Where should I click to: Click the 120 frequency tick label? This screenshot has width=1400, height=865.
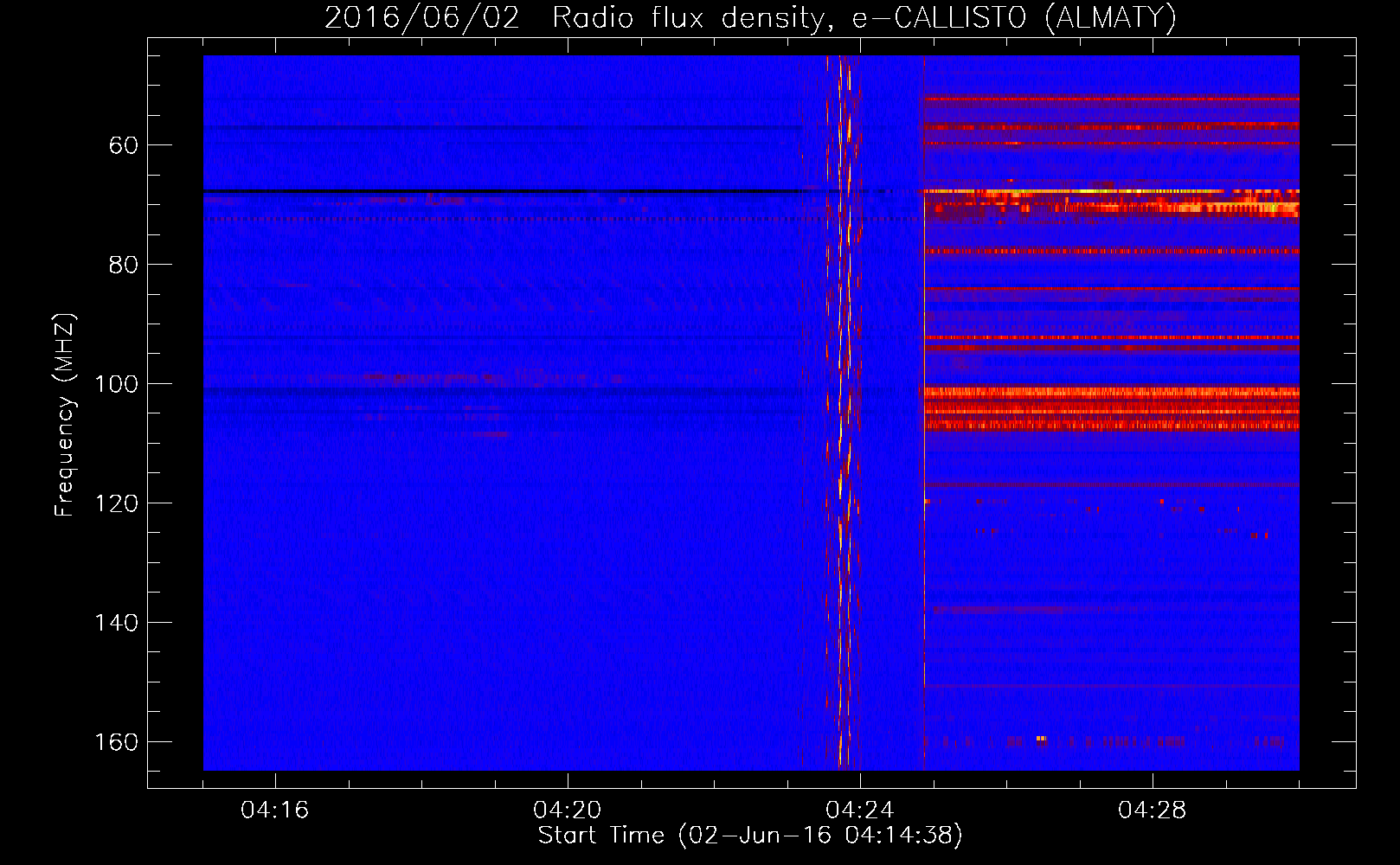(116, 503)
